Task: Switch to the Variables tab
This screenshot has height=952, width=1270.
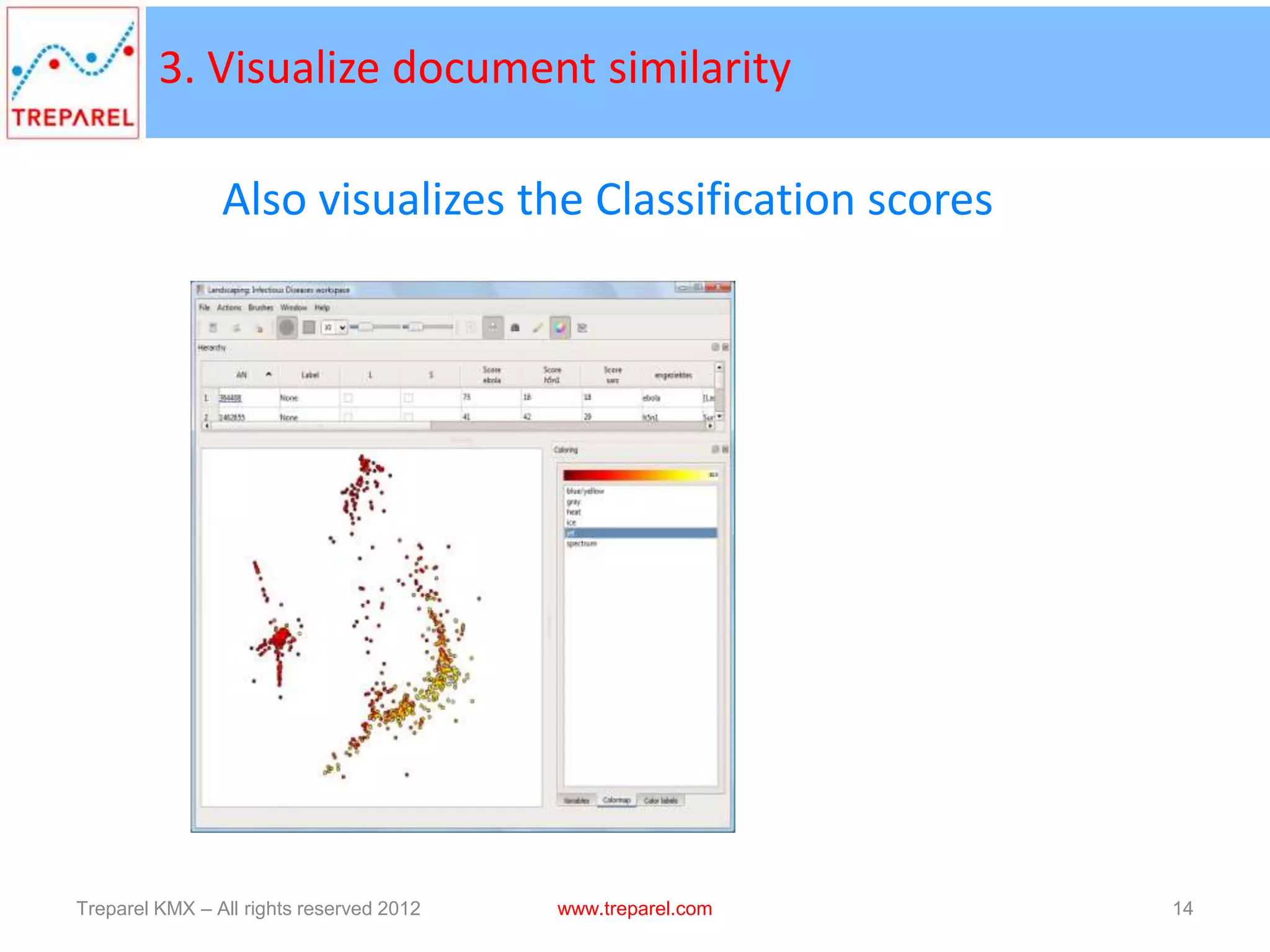Action: [x=577, y=800]
